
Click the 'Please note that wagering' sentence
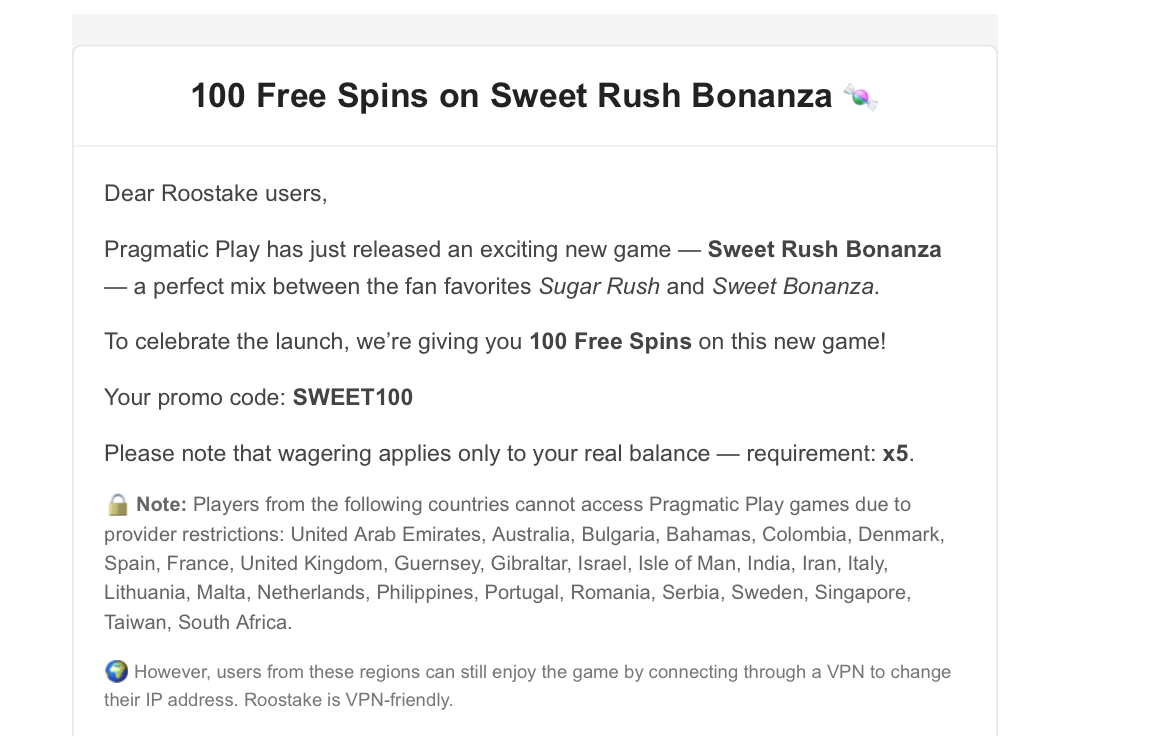coord(300,453)
